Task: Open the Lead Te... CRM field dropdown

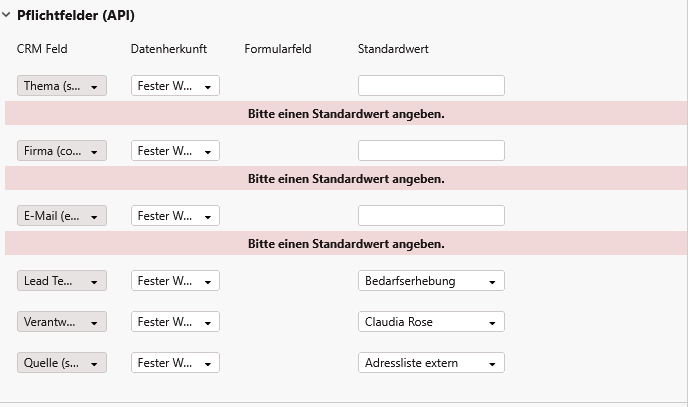Action: [62, 281]
